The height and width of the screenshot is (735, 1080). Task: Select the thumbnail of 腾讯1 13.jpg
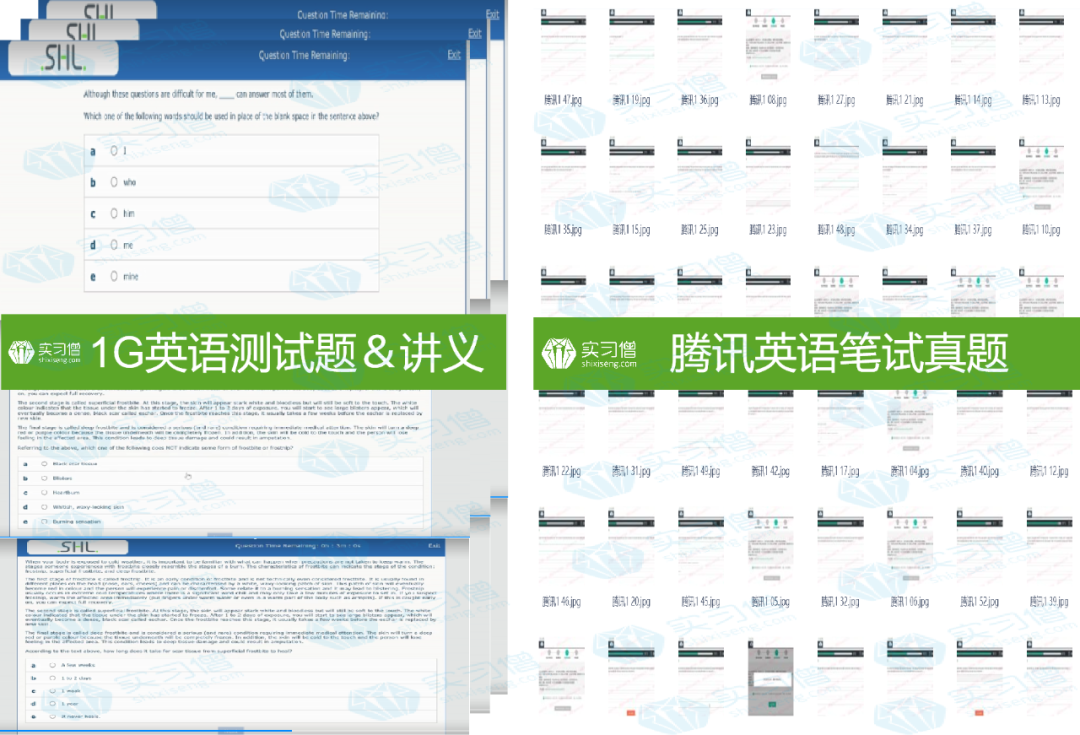pyautogui.click(x=1041, y=48)
